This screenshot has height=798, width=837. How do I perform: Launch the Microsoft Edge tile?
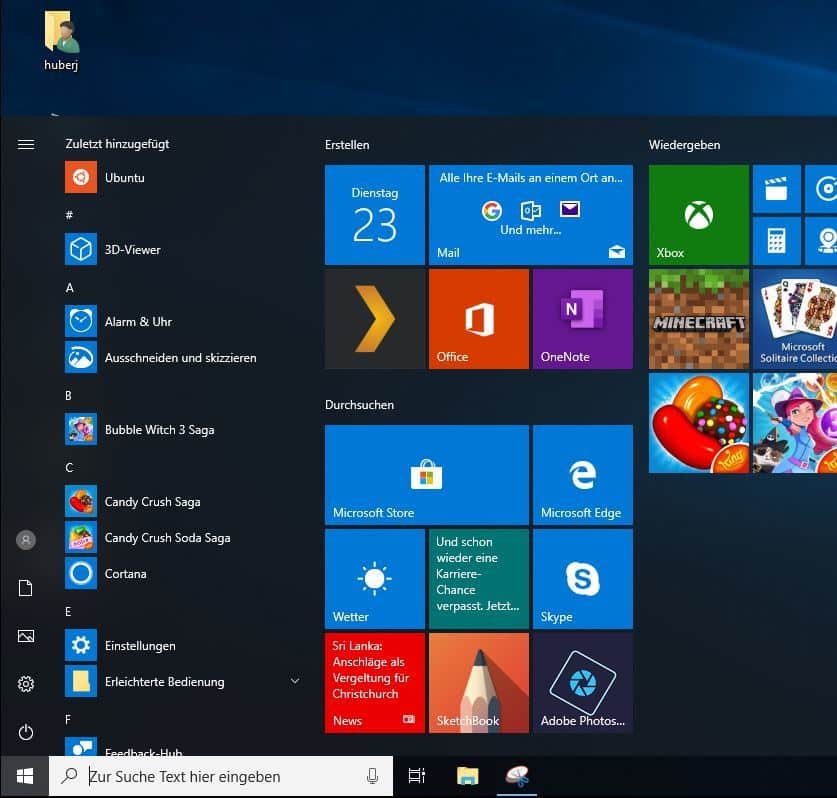[x=583, y=475]
